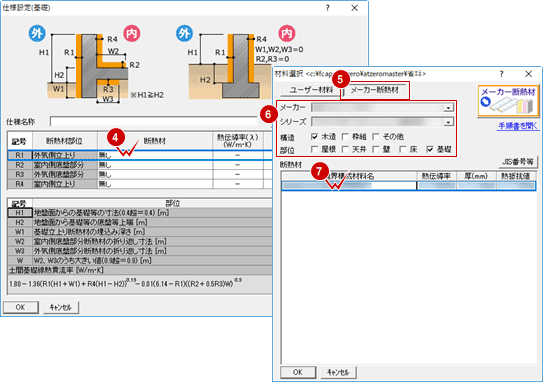The image size is (543, 382).
Task: Click the JIS番号等 button
Action: (x=517, y=162)
